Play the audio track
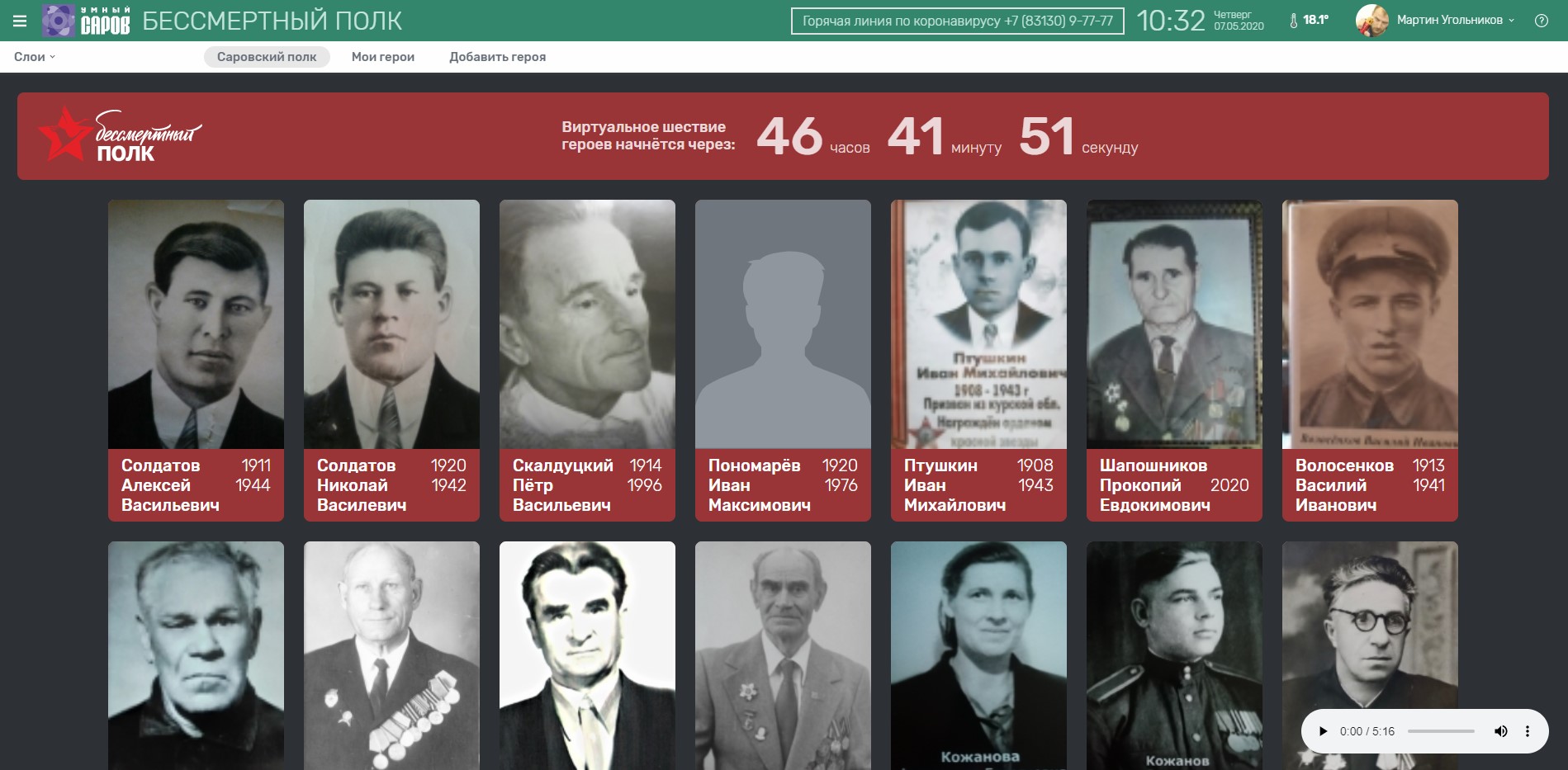Screen dimensions: 1568x770 tap(1323, 731)
